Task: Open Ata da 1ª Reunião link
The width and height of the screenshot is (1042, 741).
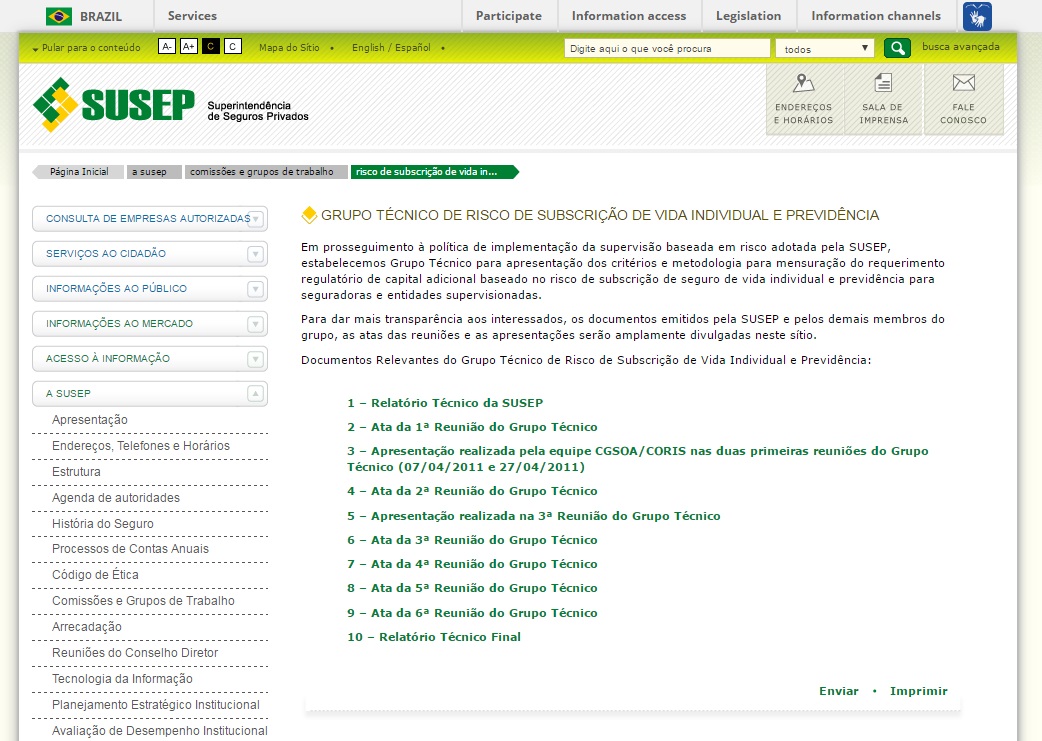Action: click(472, 427)
